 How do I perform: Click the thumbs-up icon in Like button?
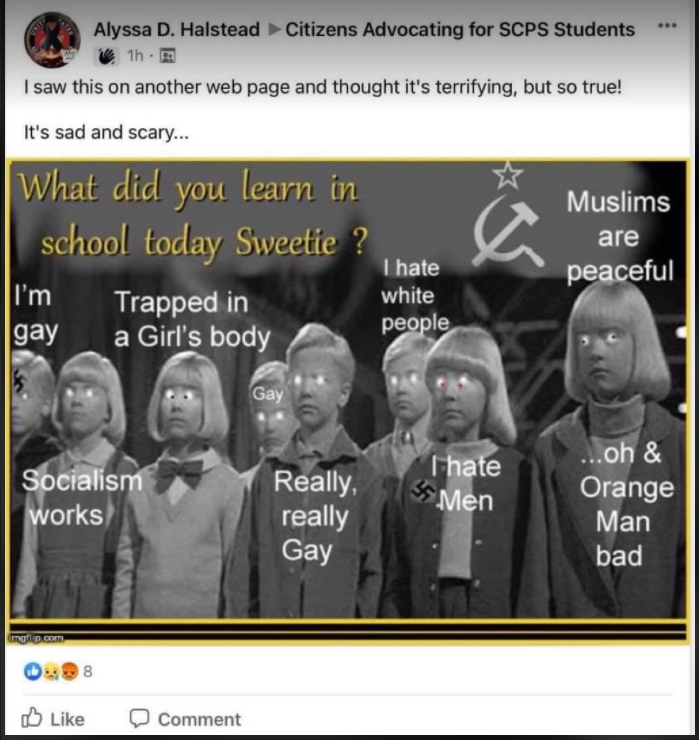click(32, 718)
